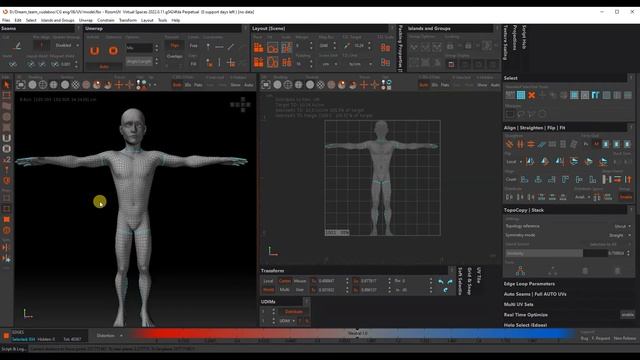Toggle the Flips prevent option

coord(175,45)
